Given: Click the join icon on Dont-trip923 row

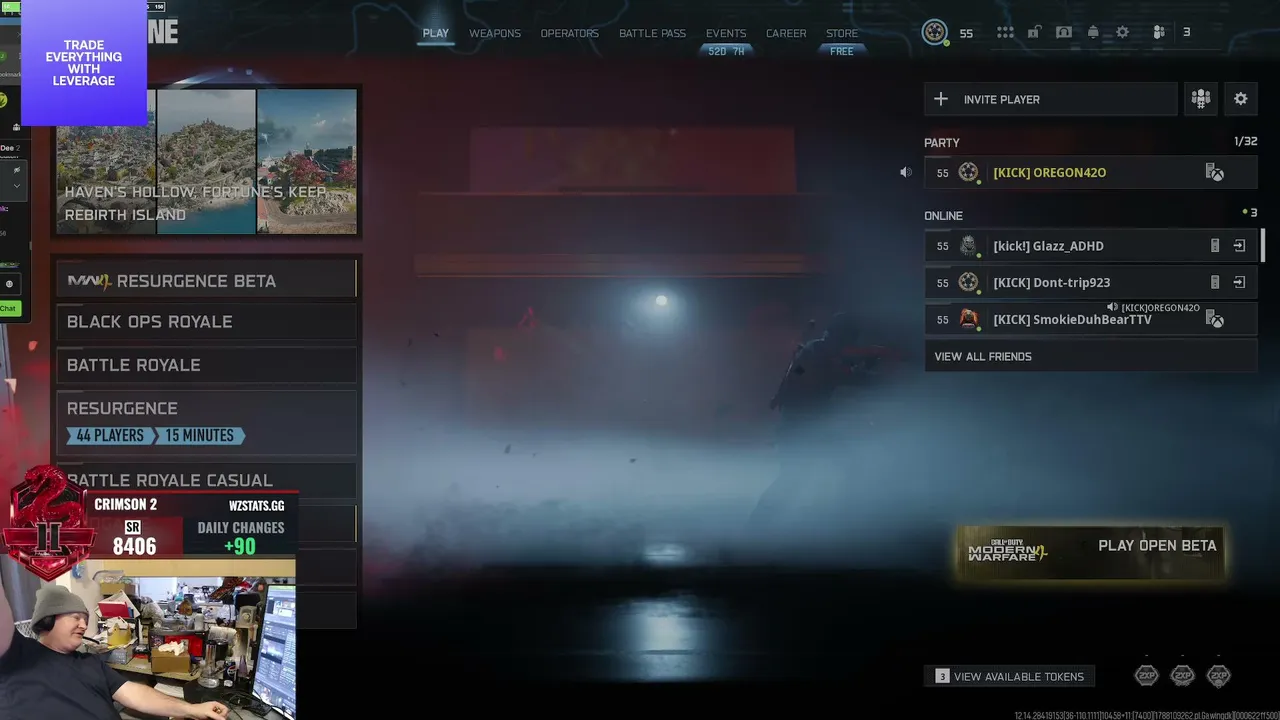Looking at the screenshot, I should (x=1239, y=283).
